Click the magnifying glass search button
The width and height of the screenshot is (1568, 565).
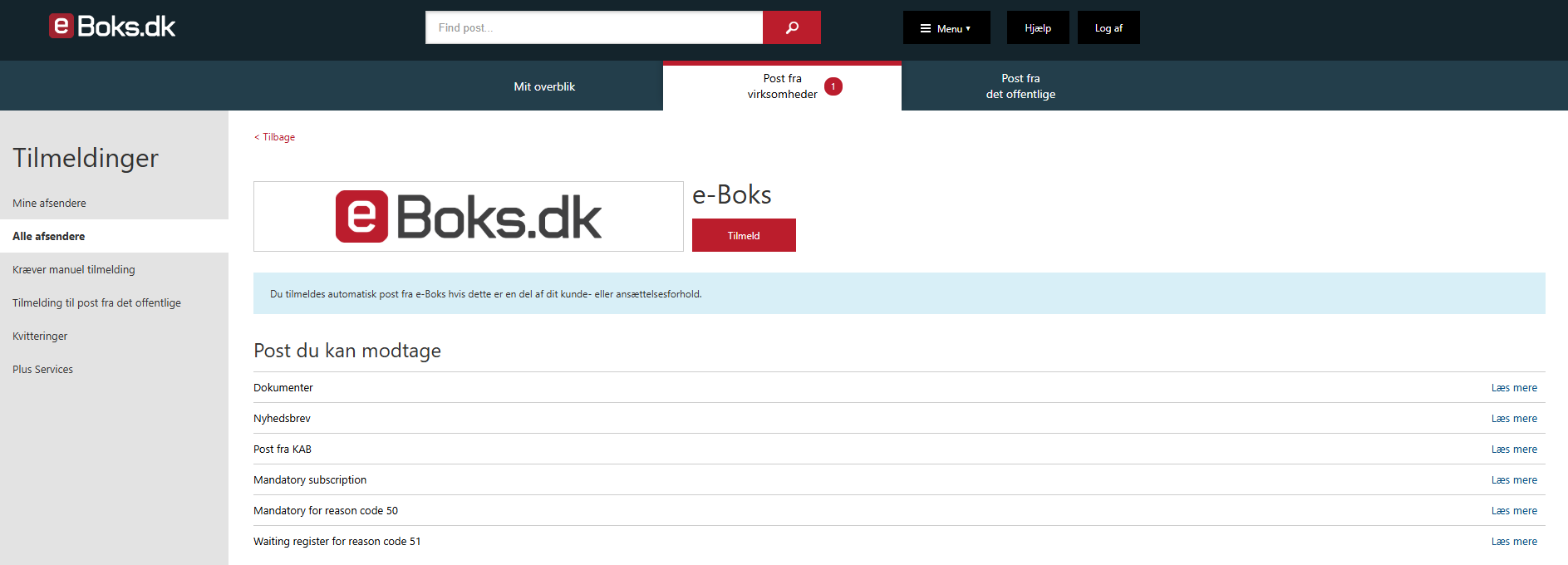coord(792,27)
